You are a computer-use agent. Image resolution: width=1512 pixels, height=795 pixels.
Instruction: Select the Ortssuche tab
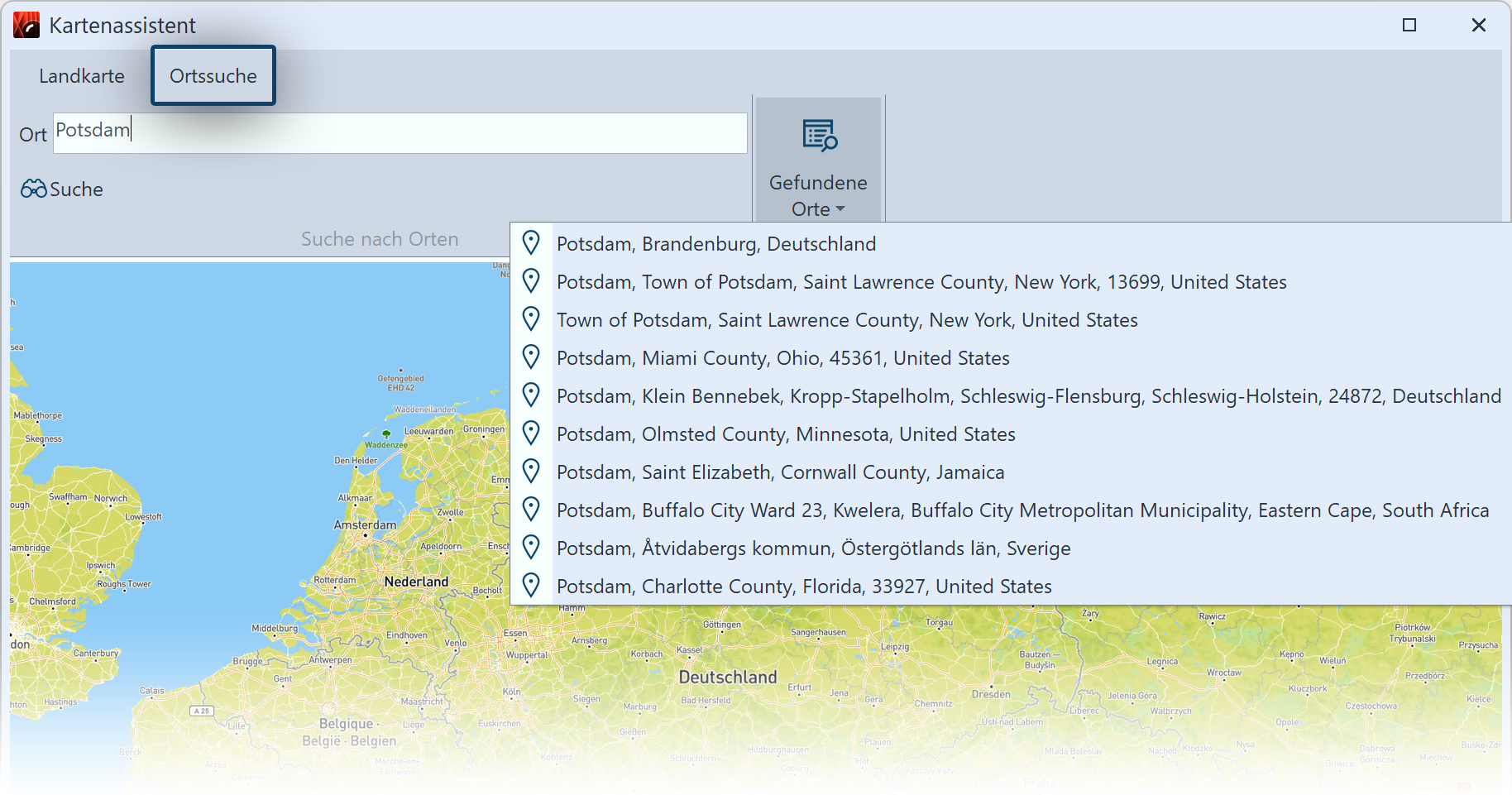point(213,76)
